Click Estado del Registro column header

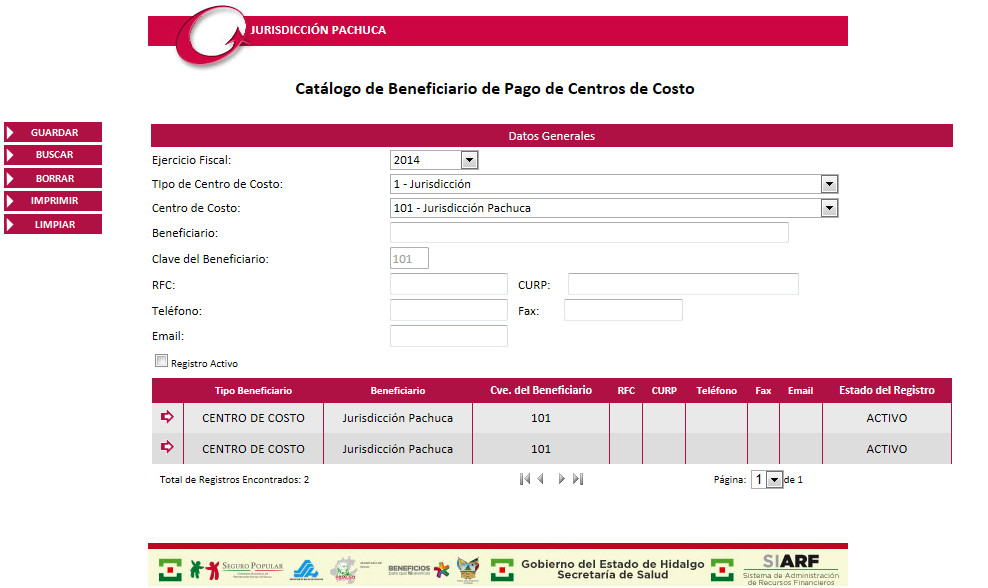(x=887, y=391)
